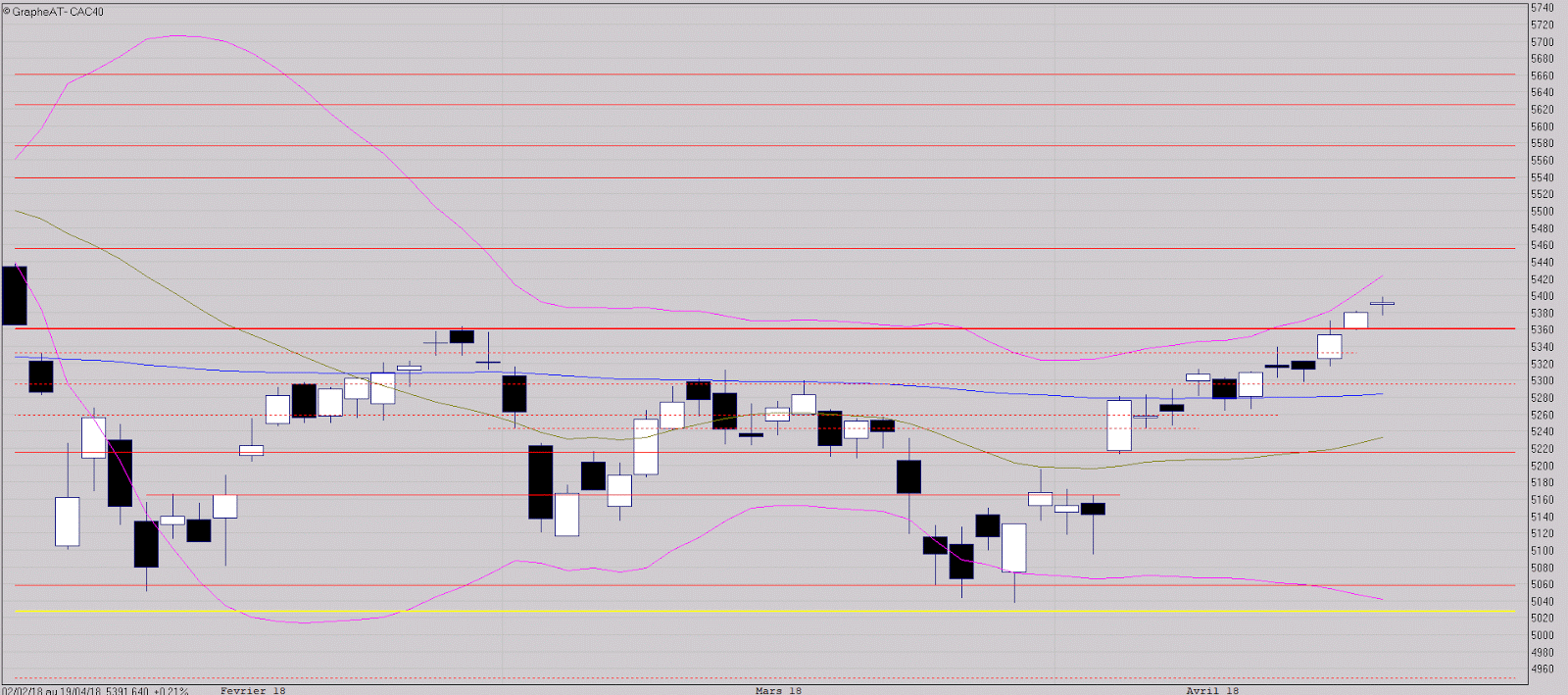Select the 4960 price axis label
The image size is (1568, 695).
click(x=1542, y=669)
